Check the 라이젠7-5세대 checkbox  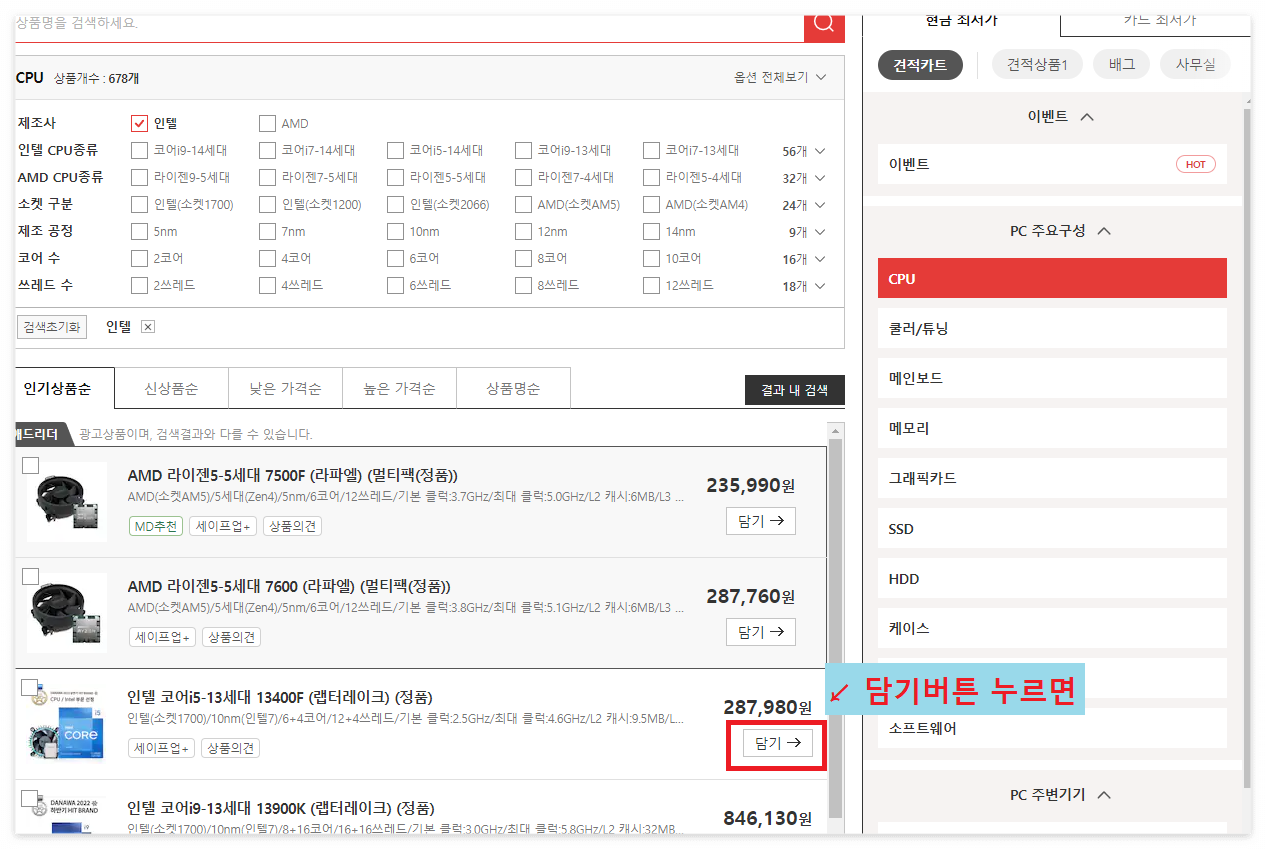pyautogui.click(x=267, y=178)
